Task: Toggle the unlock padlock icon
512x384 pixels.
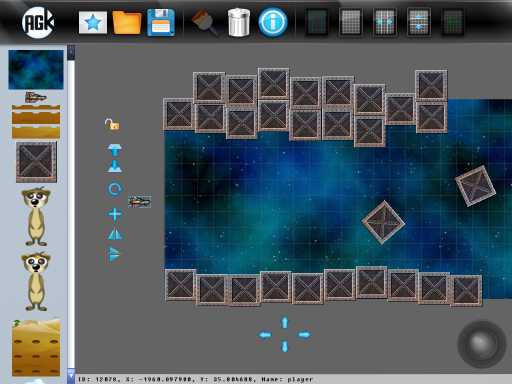Action: click(x=112, y=124)
